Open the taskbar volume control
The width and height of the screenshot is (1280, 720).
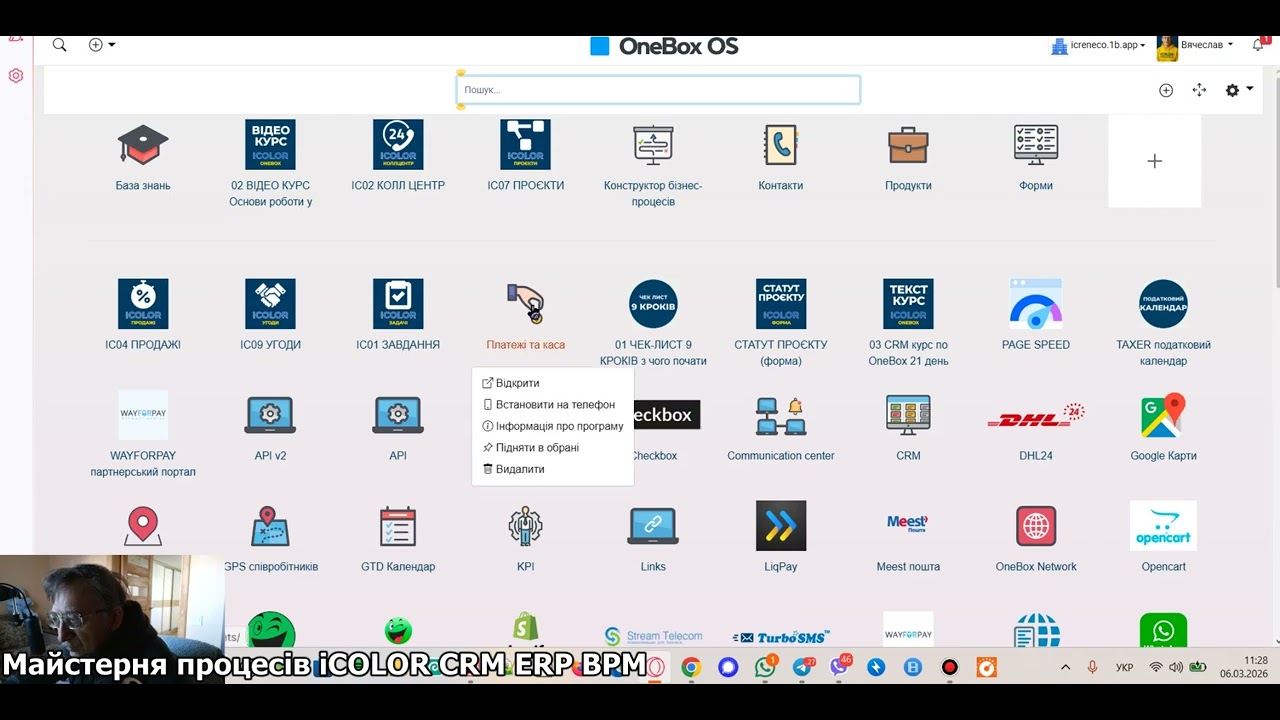click(1176, 667)
